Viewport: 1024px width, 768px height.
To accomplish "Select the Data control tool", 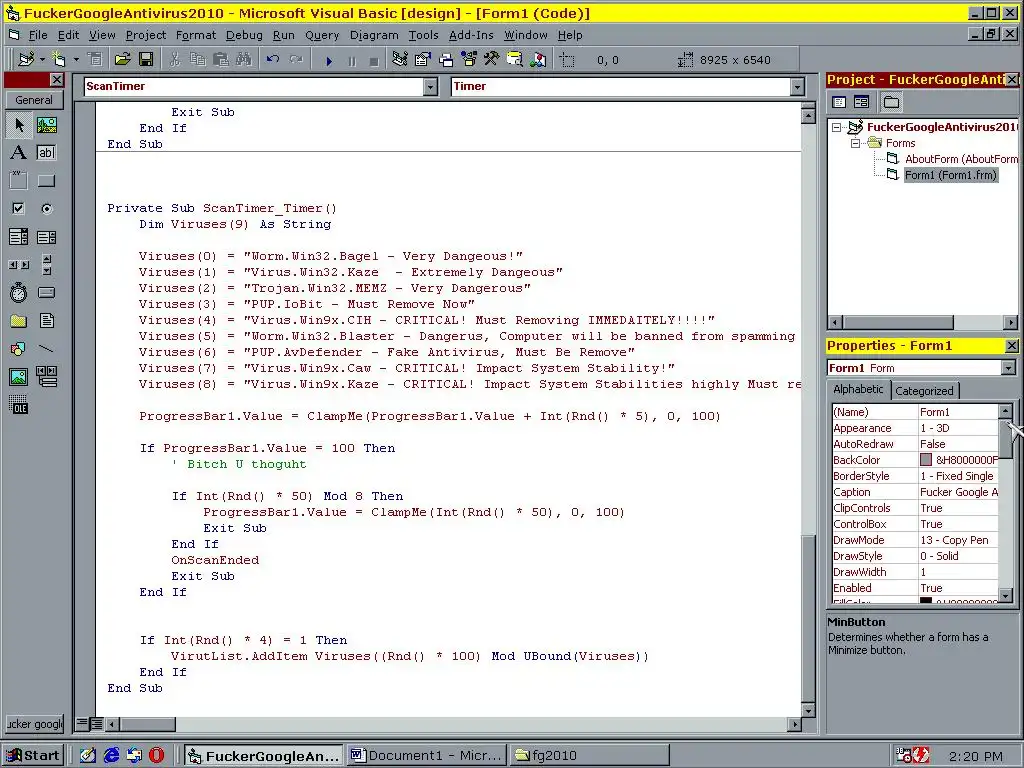I will [46, 377].
